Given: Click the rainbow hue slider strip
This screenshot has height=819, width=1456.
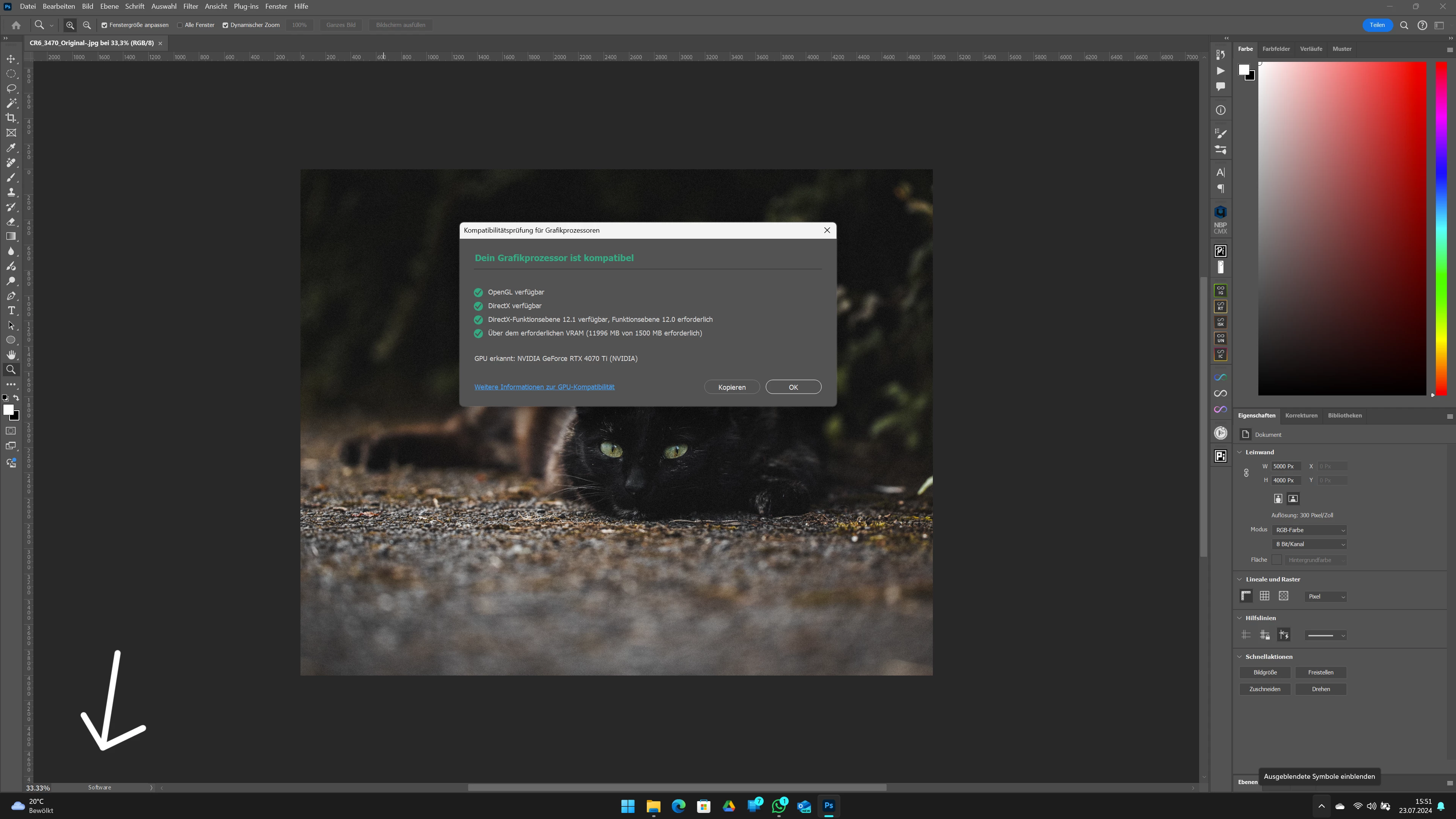Looking at the screenshot, I should (1441, 226).
